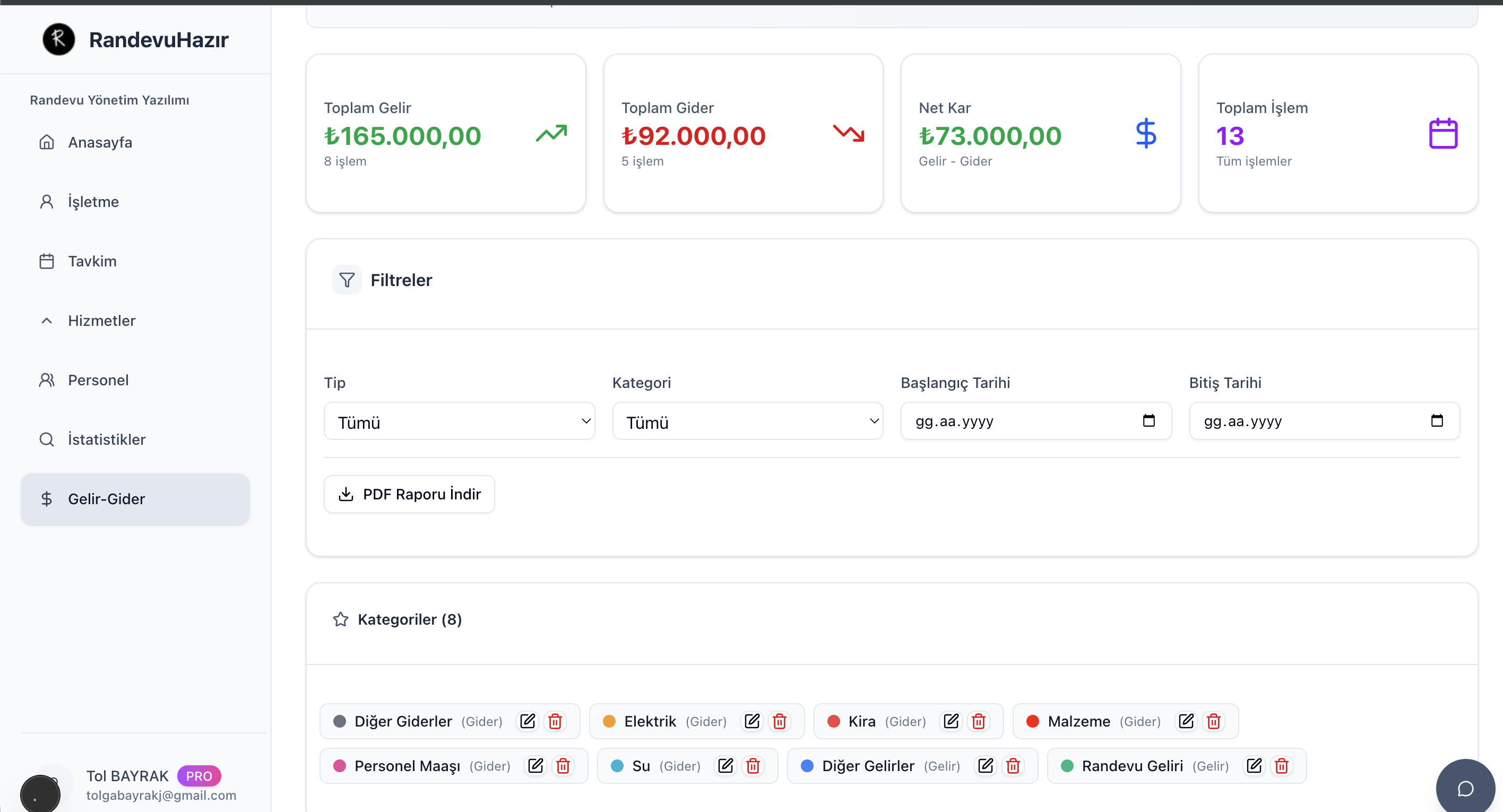Open the Kategori dropdown
Image resolution: width=1503 pixels, height=812 pixels.
(x=747, y=421)
